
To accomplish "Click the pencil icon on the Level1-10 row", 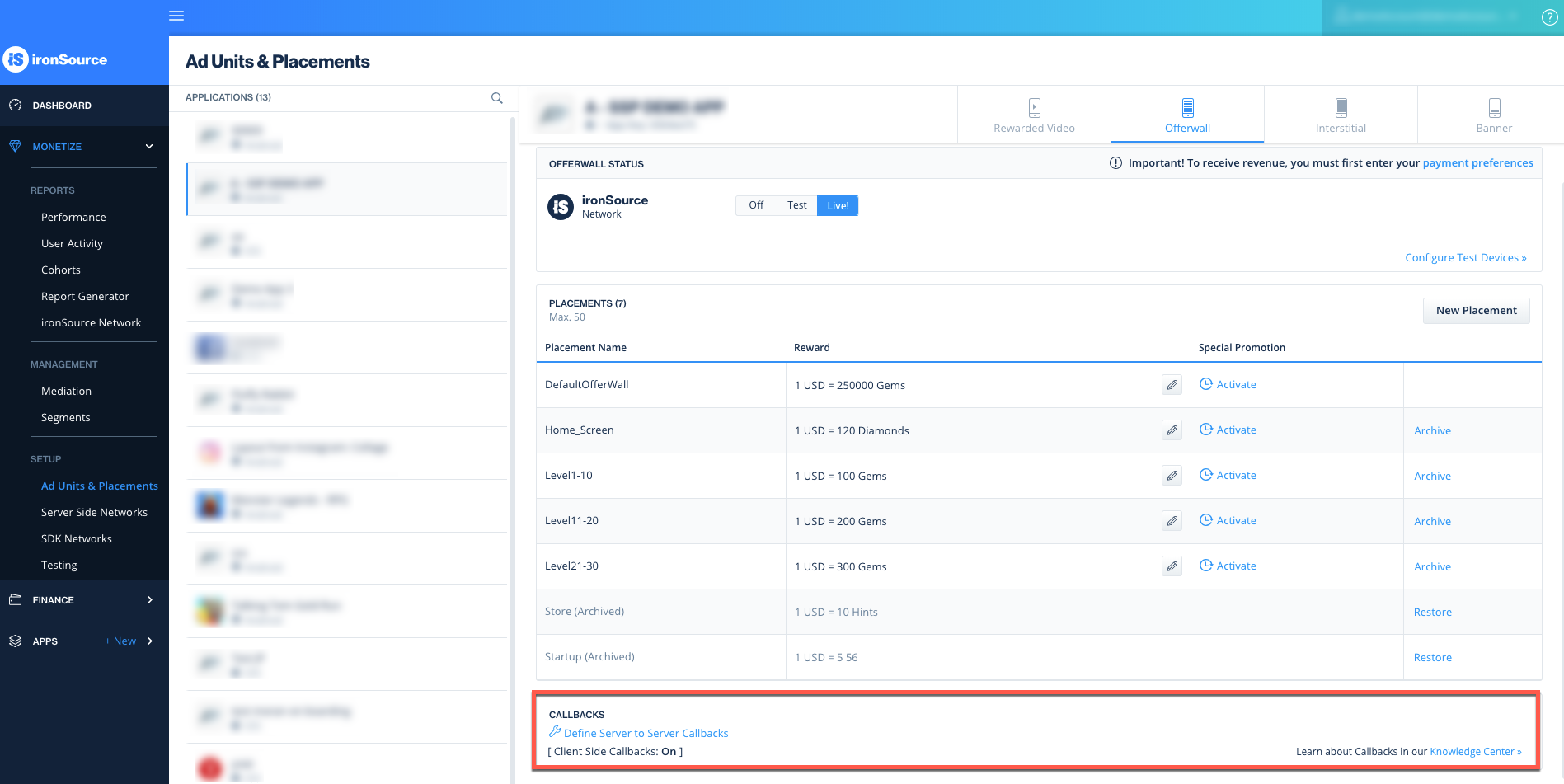I will (x=1172, y=476).
